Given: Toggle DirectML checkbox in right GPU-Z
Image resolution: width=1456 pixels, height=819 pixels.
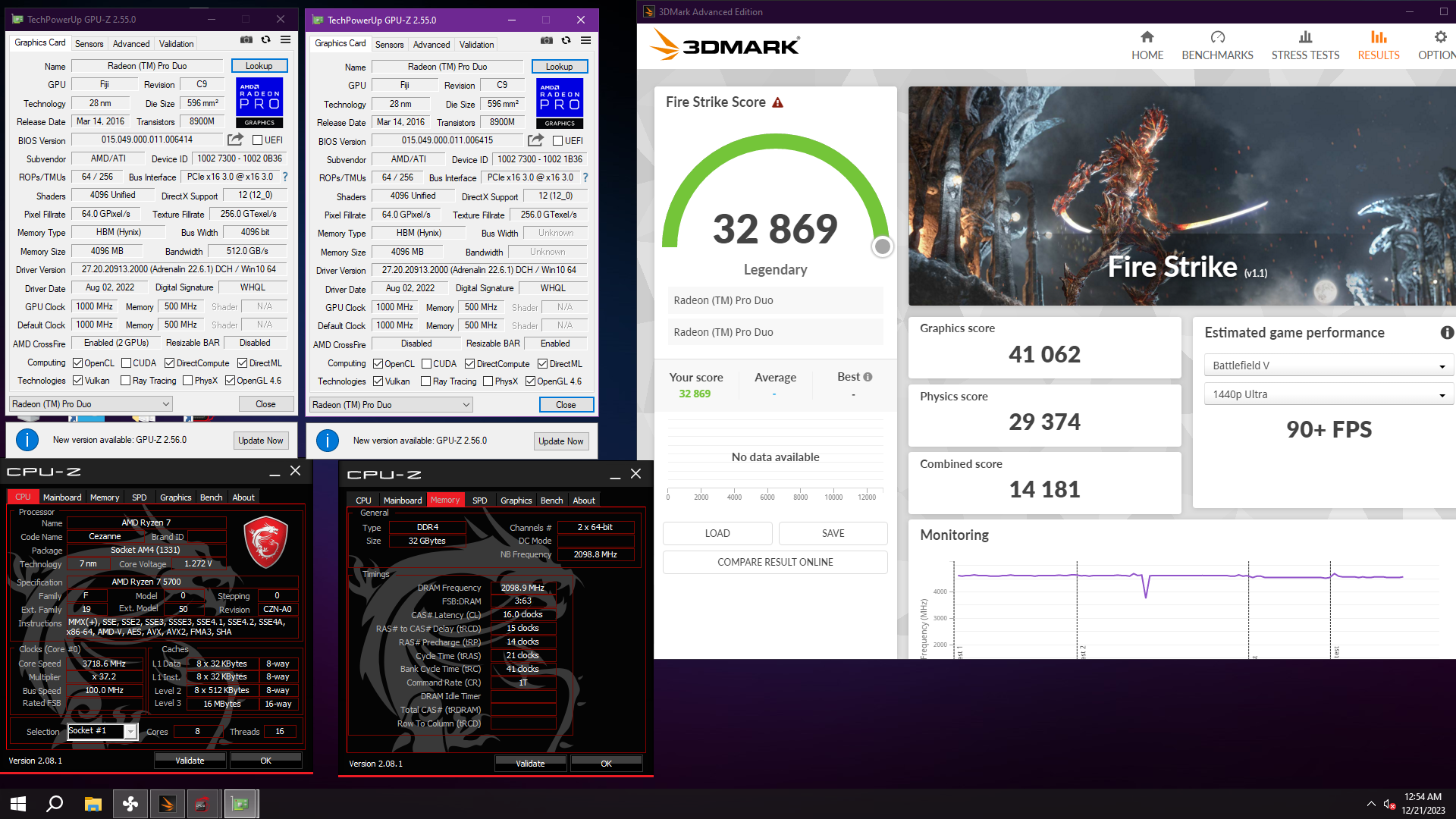Looking at the screenshot, I should point(543,364).
